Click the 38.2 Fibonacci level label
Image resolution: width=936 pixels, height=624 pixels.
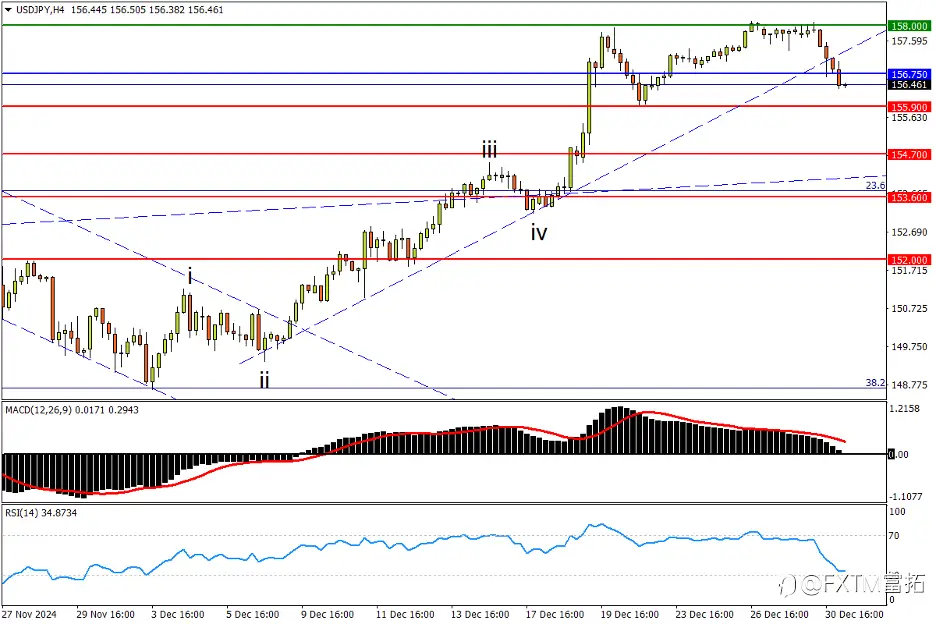(x=875, y=383)
